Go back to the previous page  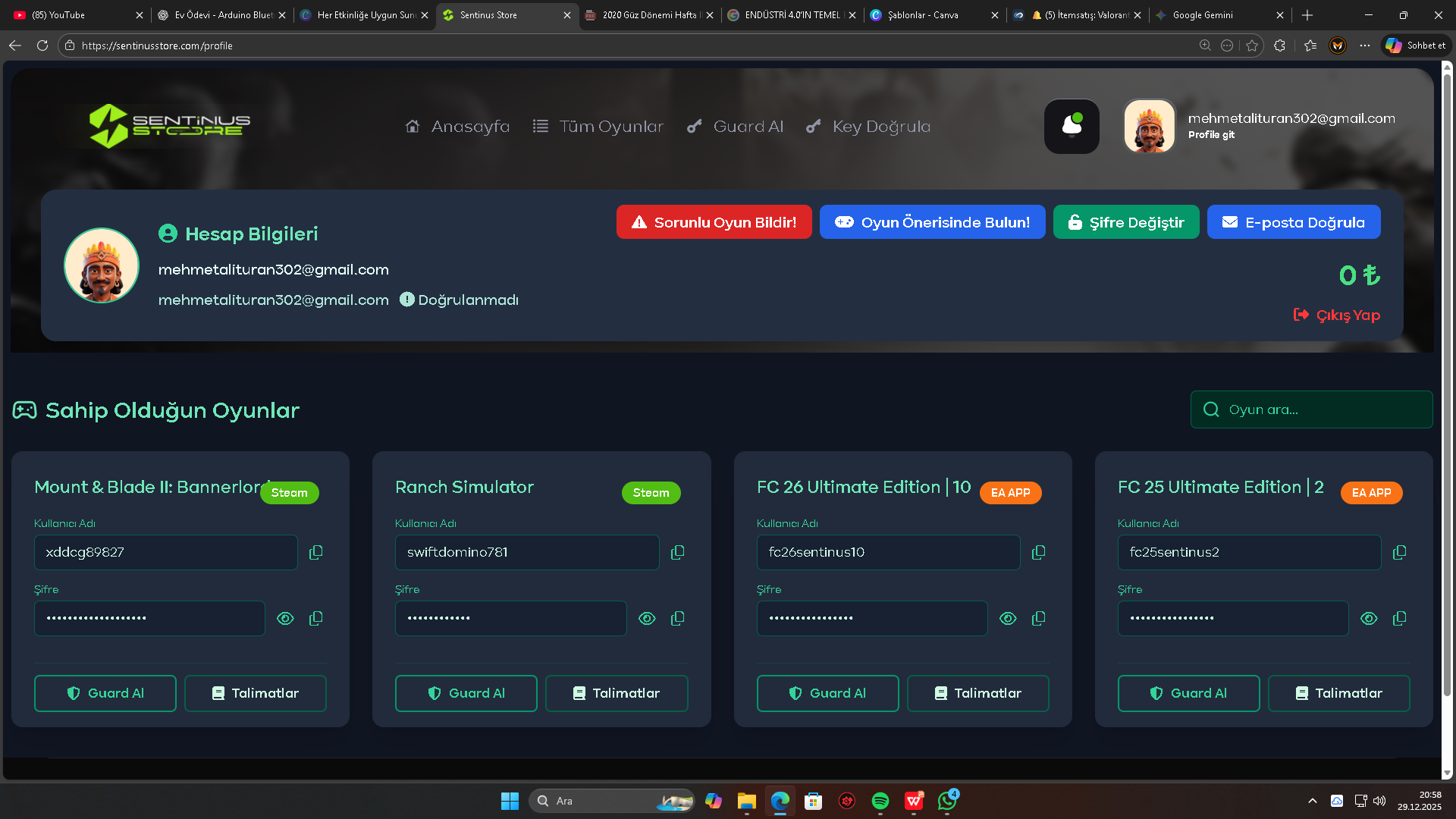[x=15, y=45]
